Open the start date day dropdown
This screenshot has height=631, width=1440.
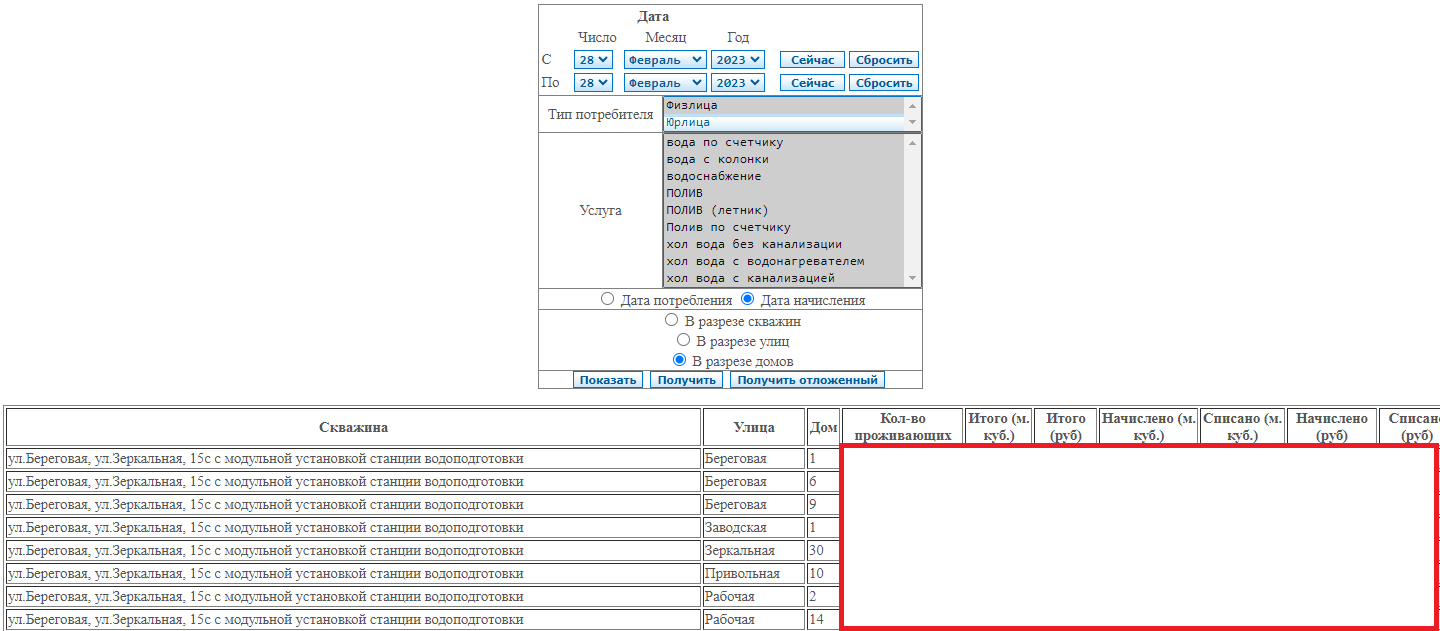(x=593, y=60)
